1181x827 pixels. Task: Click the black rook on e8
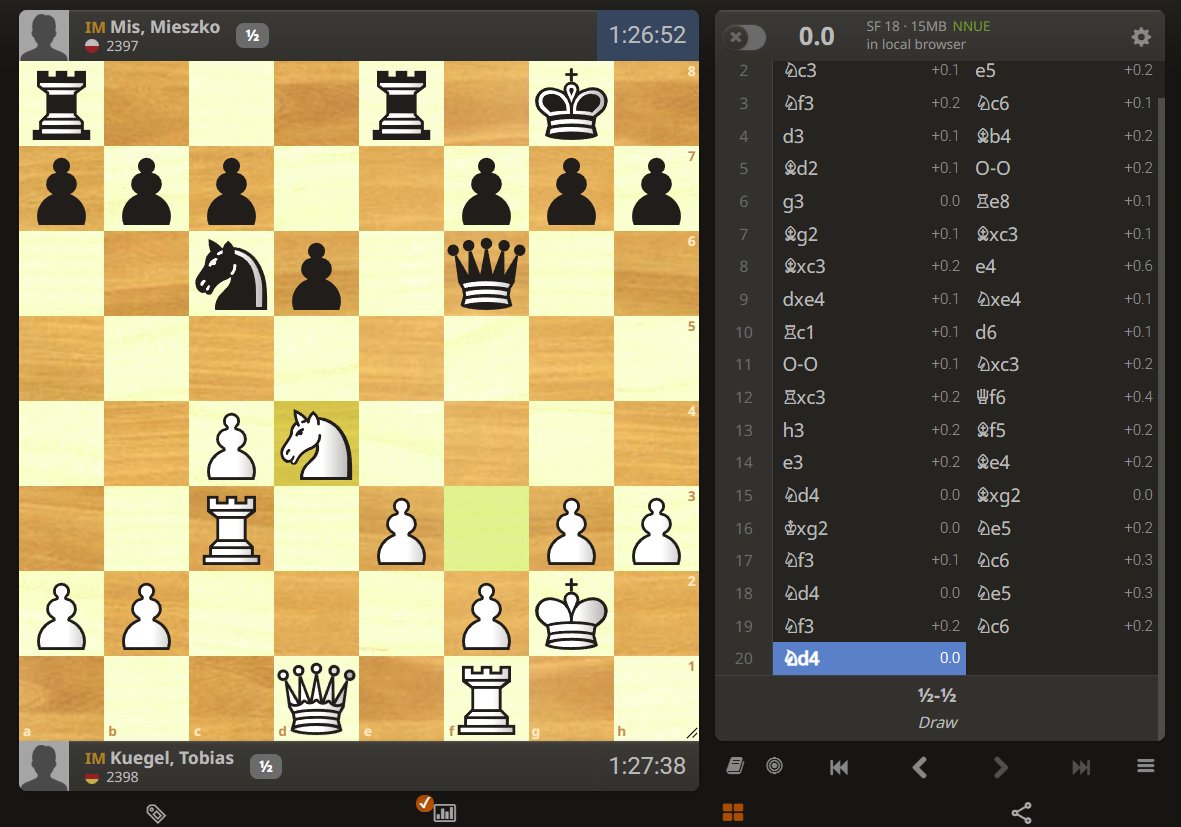[x=401, y=103]
